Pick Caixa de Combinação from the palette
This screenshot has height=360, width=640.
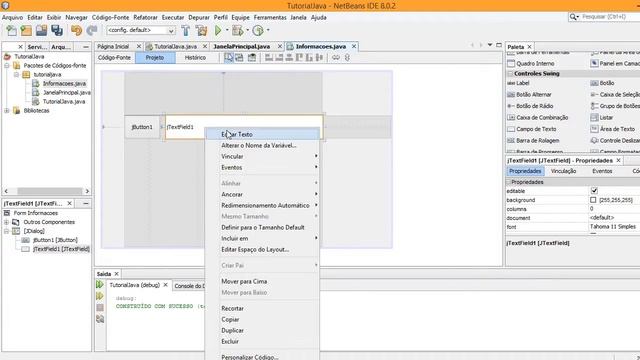click(538, 118)
